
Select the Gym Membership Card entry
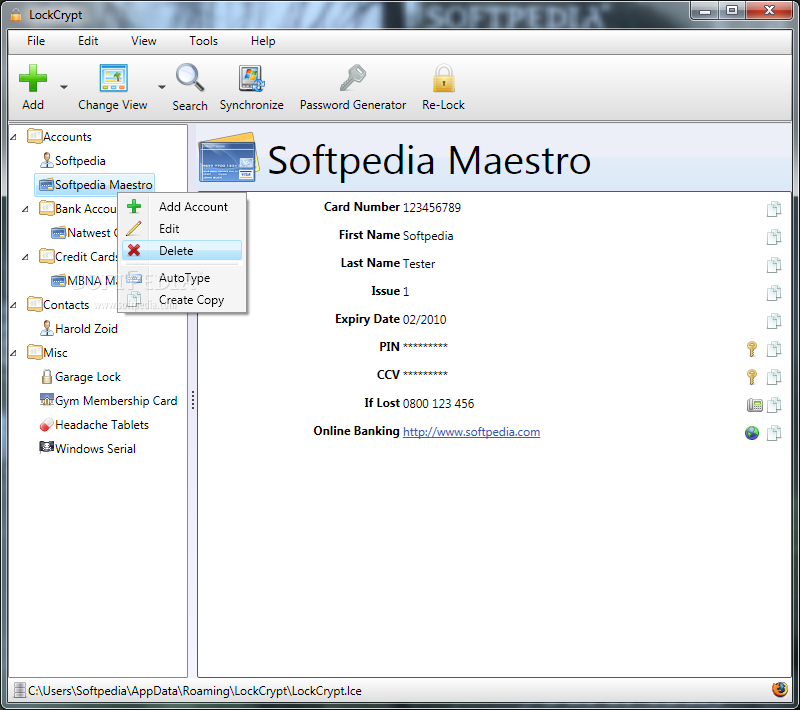(x=108, y=401)
